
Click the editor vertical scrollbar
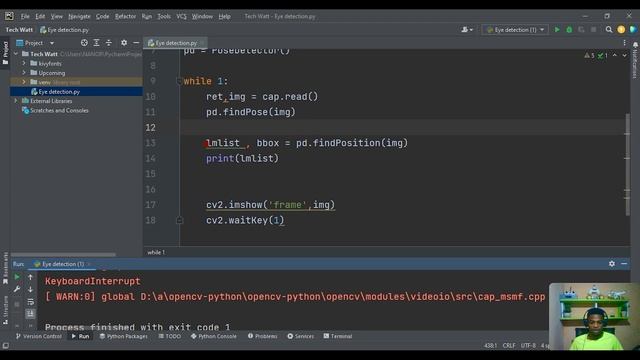(627, 165)
